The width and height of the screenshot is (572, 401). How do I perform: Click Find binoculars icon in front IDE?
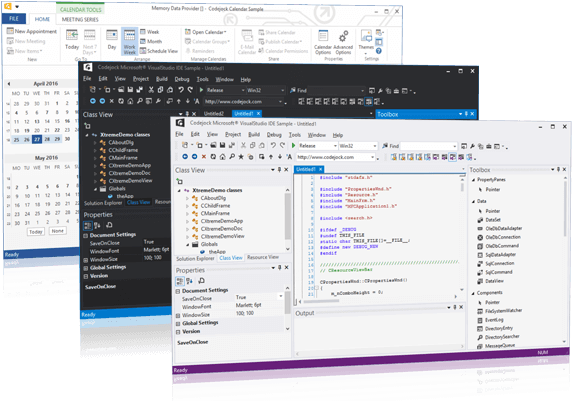point(385,146)
